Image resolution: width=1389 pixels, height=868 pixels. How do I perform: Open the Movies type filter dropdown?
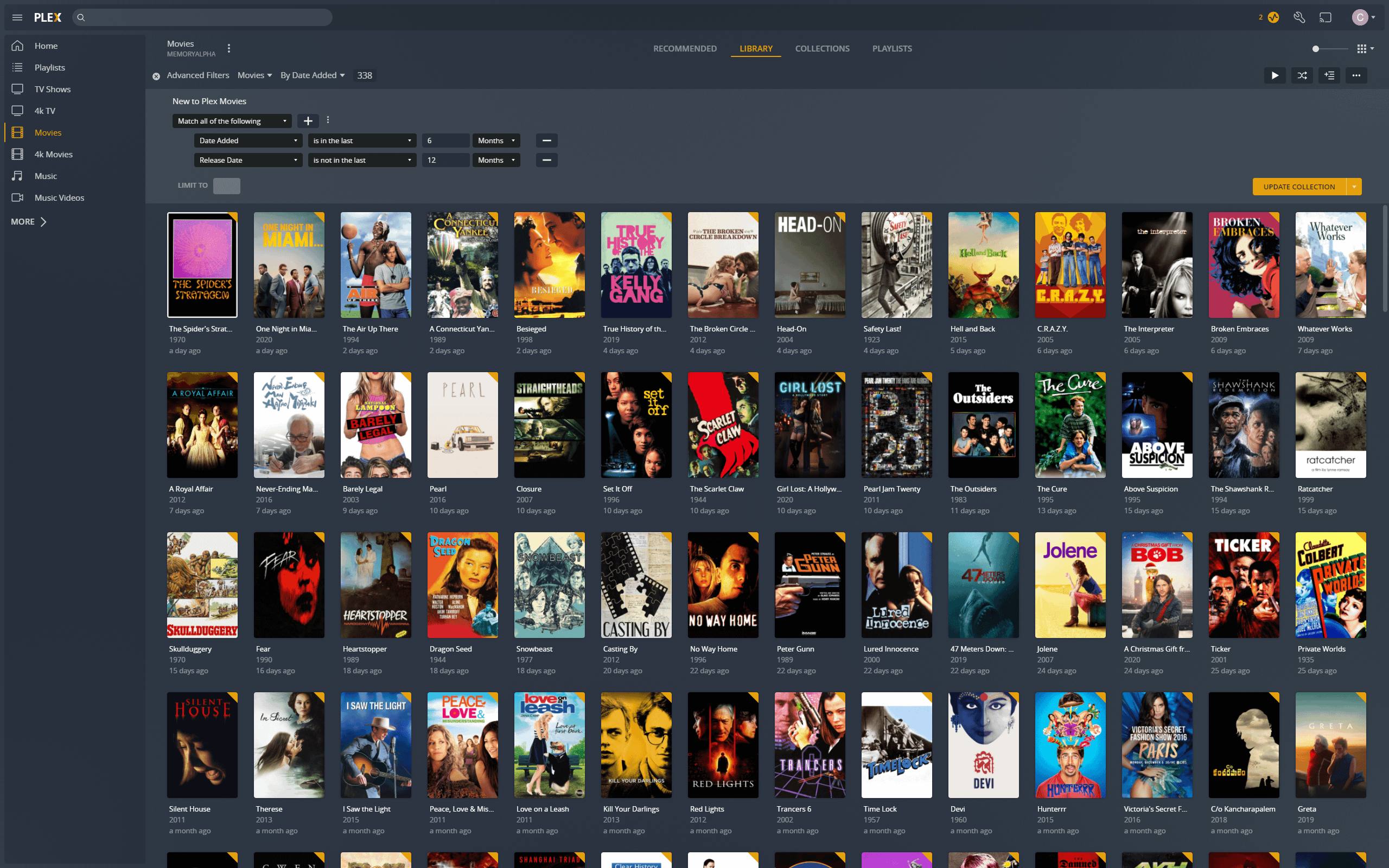point(255,75)
